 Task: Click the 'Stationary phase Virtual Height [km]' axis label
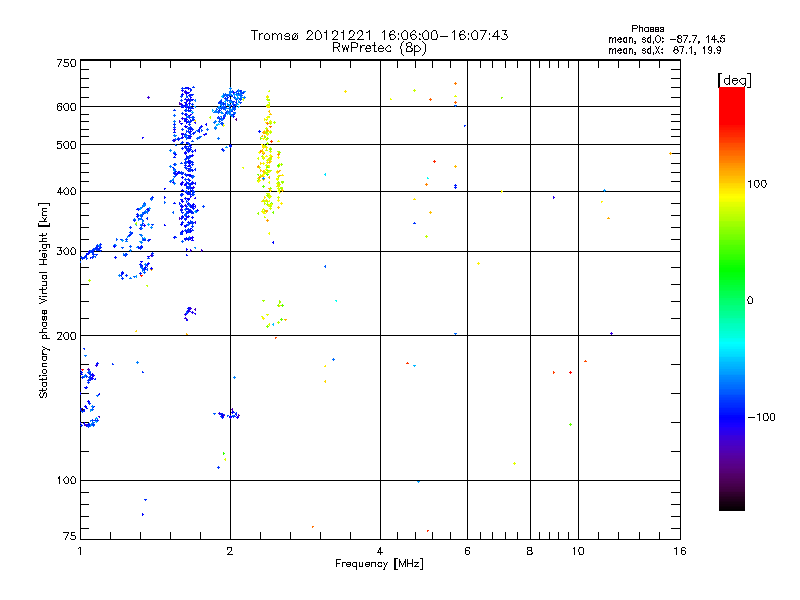pos(44,300)
